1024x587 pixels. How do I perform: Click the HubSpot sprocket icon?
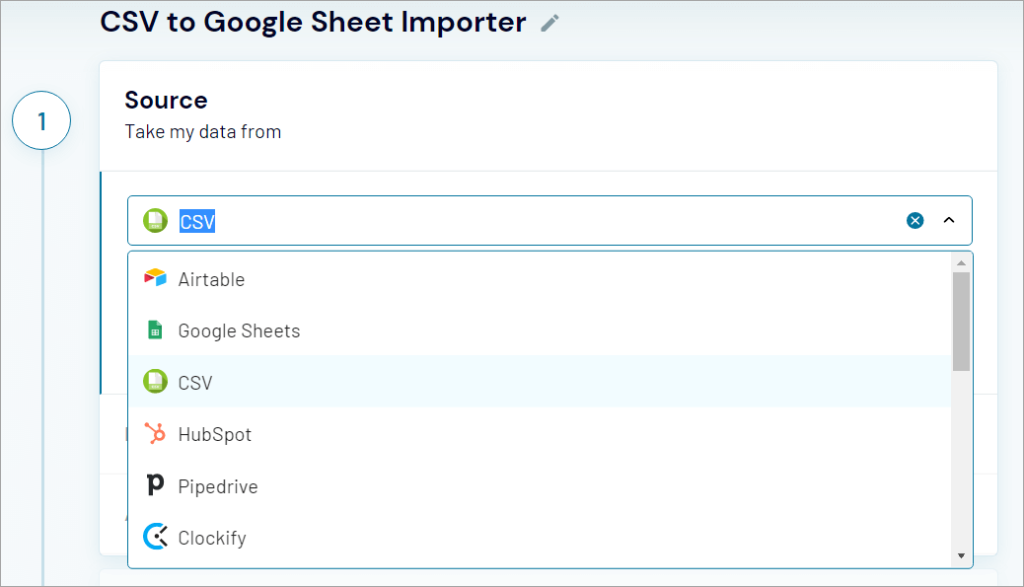coord(155,434)
